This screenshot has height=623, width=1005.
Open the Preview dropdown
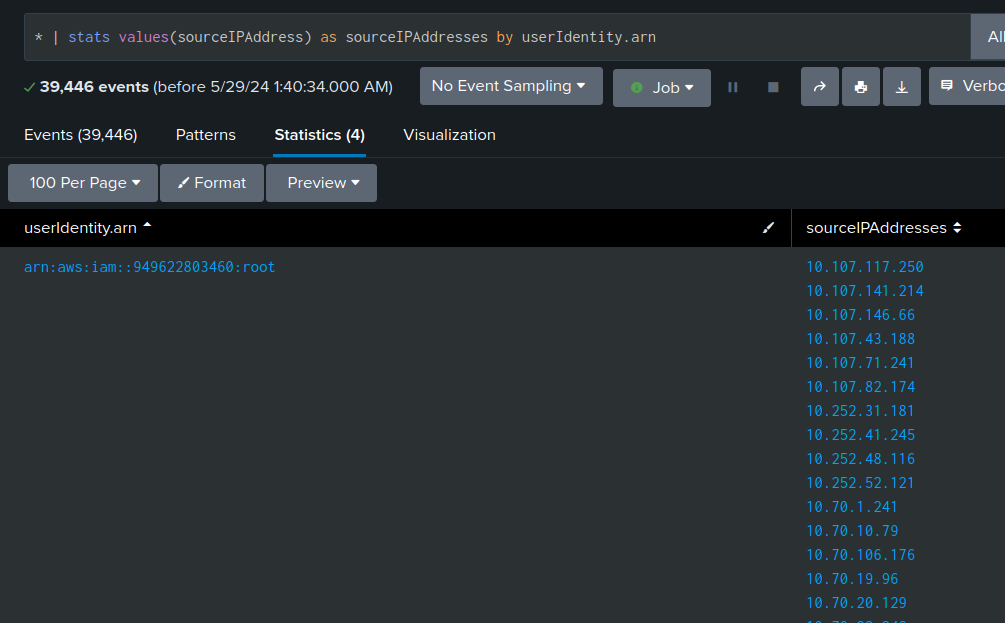pos(322,183)
